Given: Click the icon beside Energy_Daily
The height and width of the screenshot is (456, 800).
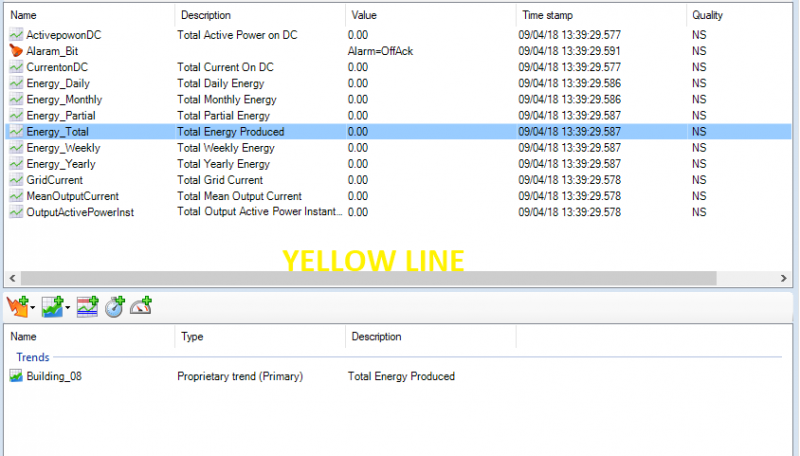Looking at the screenshot, I should pyautogui.click(x=16, y=83).
